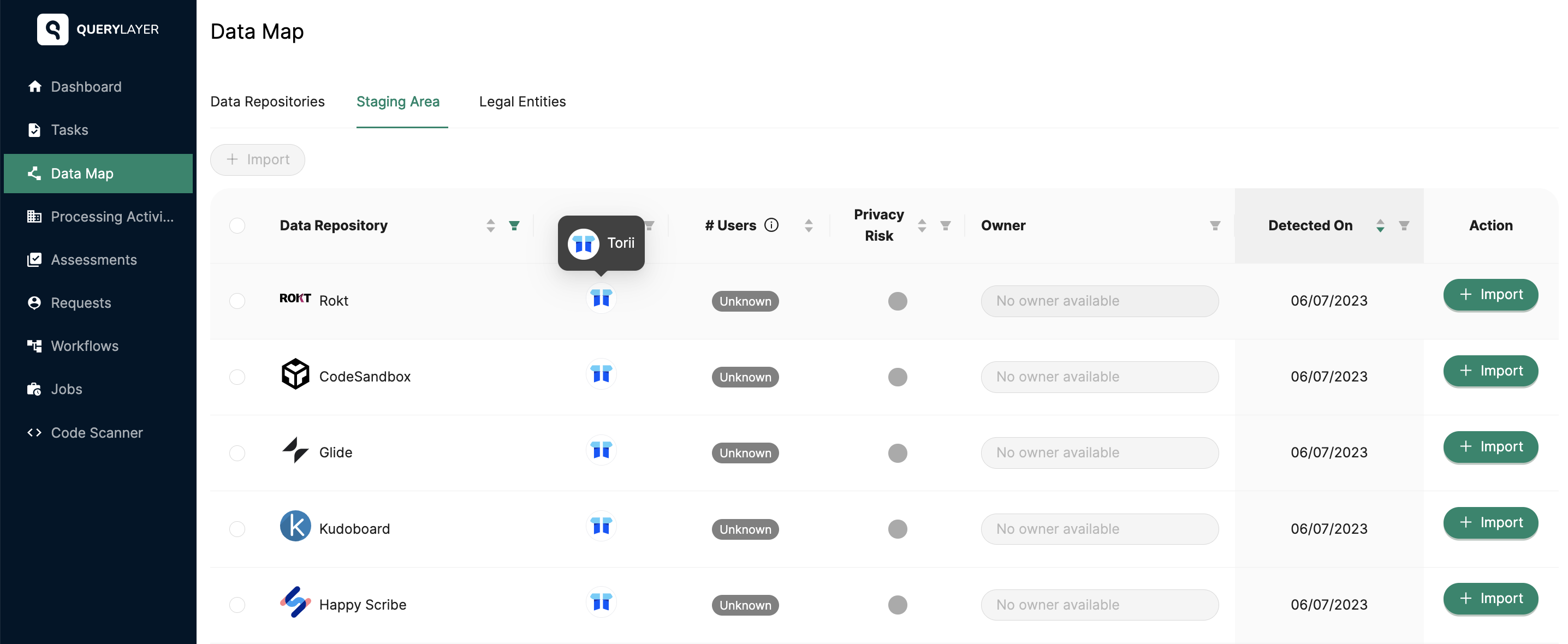Click the Glide privacy risk gray dot

[897, 453]
